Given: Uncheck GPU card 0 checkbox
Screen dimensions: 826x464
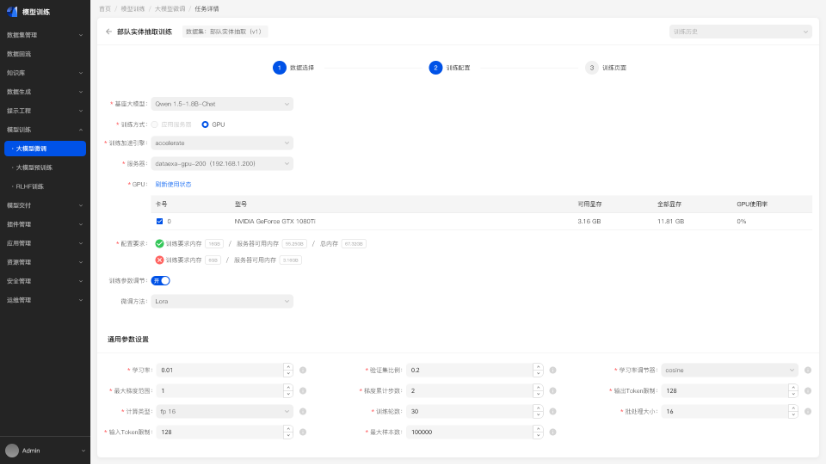Looking at the screenshot, I should (x=159, y=220).
